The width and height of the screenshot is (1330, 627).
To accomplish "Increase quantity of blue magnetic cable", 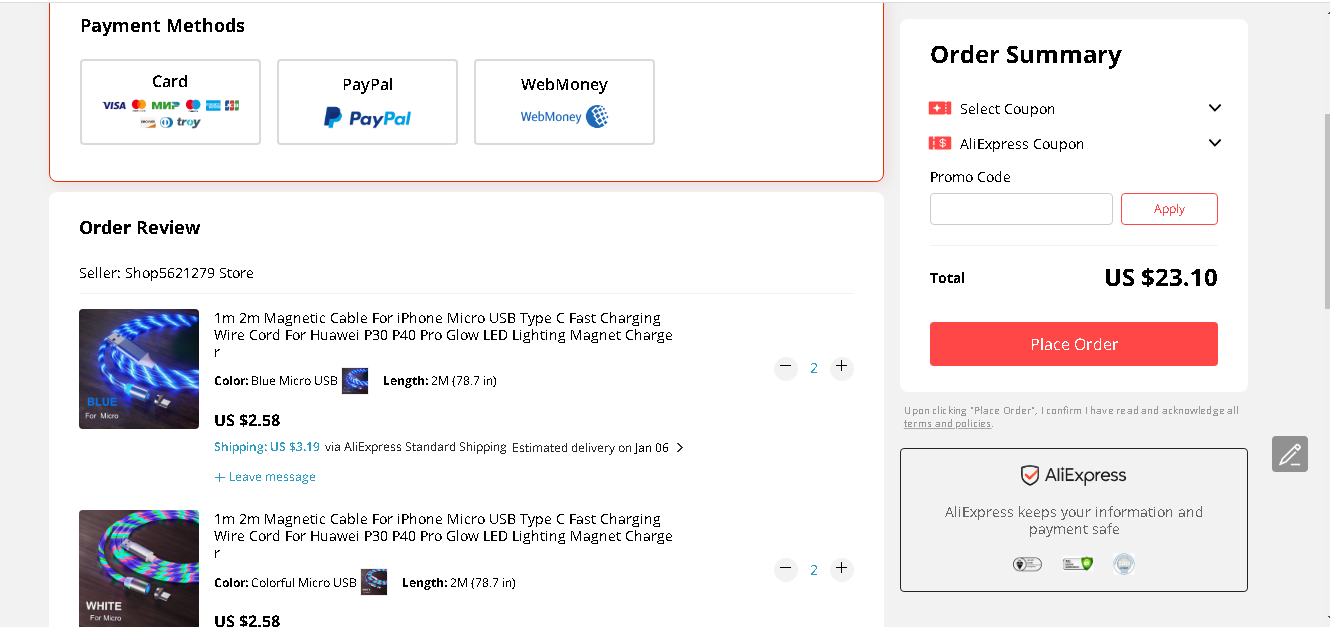I will (x=842, y=367).
